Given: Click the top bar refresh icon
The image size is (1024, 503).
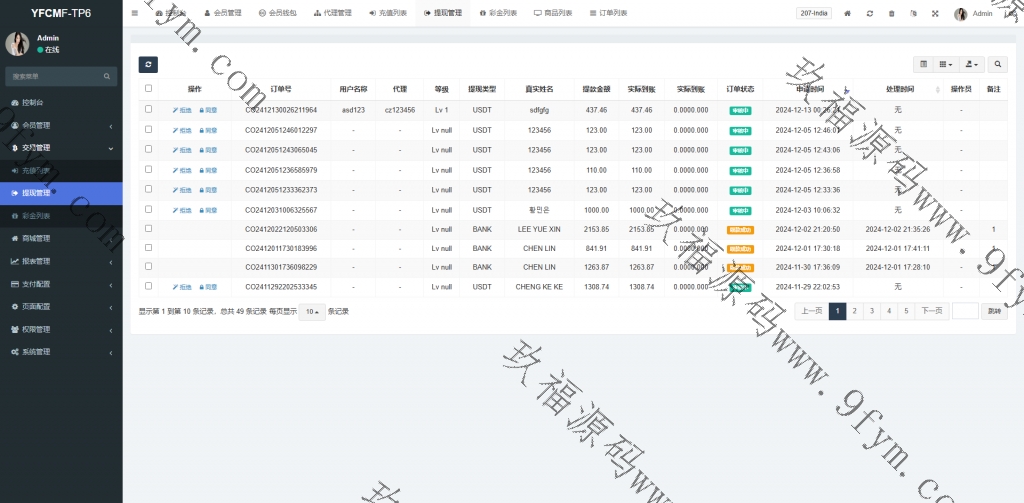Looking at the screenshot, I should (x=870, y=14).
